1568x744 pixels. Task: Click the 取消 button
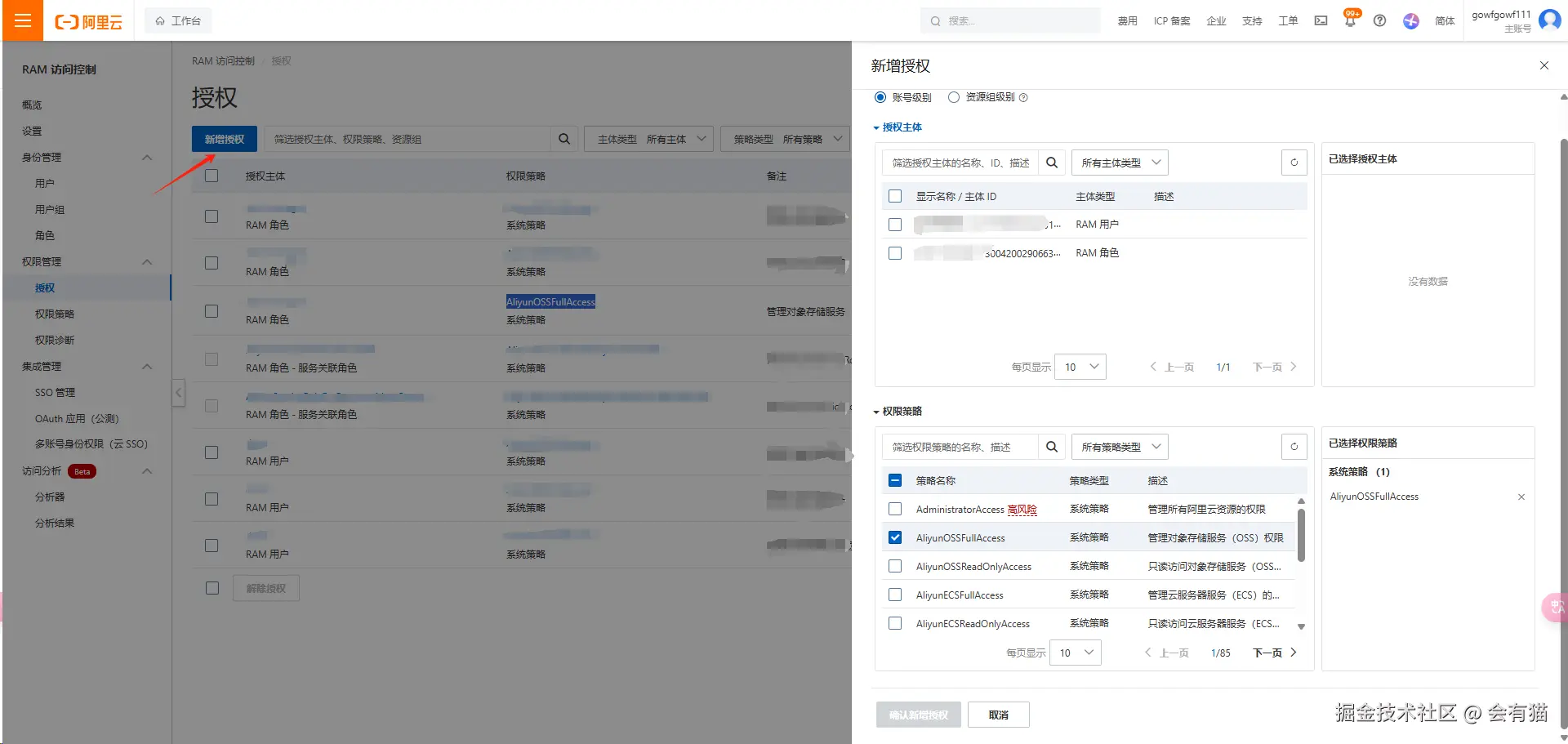pyautogui.click(x=999, y=715)
